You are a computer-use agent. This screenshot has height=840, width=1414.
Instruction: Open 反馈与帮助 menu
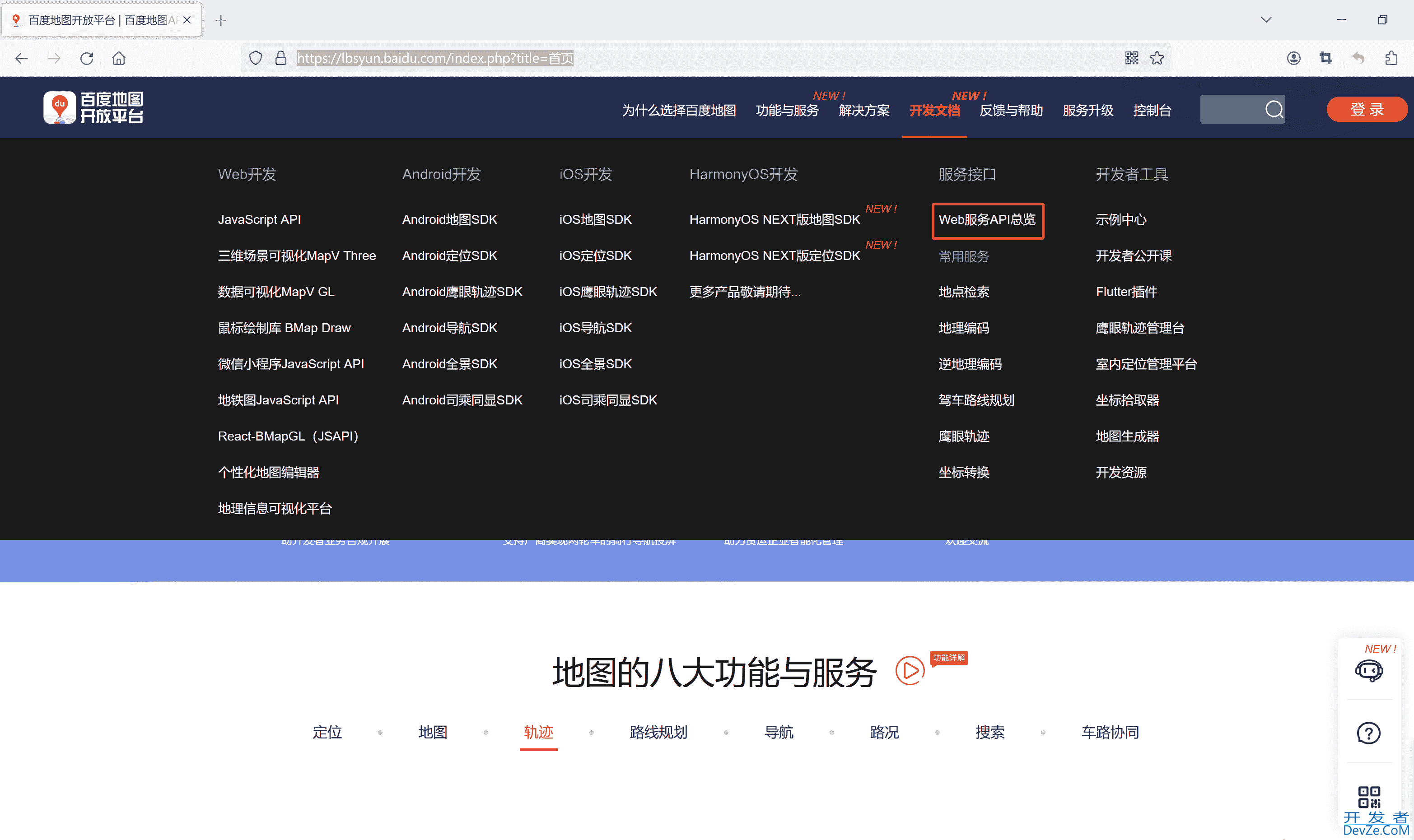[1011, 111]
